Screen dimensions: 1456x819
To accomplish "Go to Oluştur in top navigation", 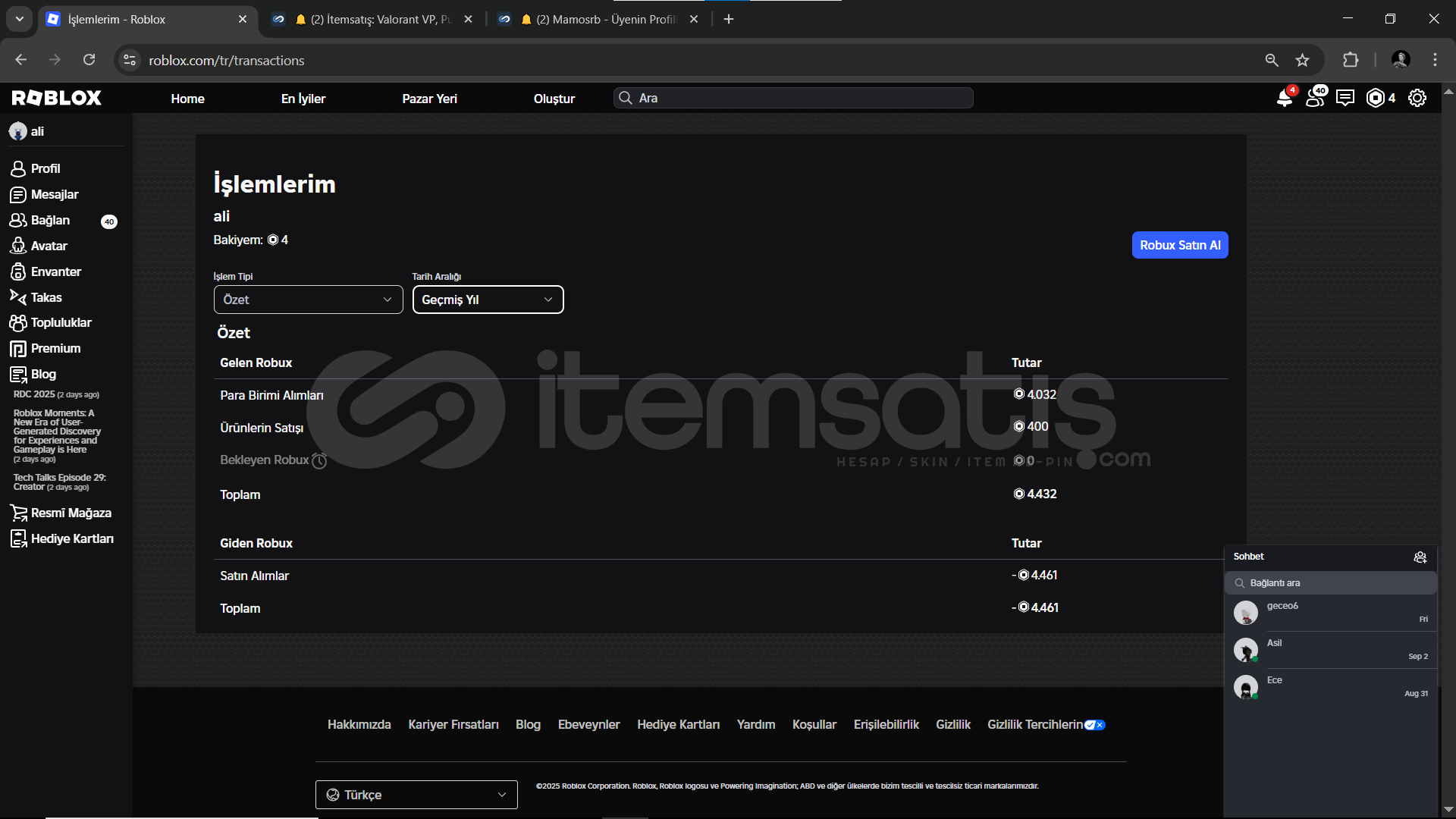I will point(554,99).
